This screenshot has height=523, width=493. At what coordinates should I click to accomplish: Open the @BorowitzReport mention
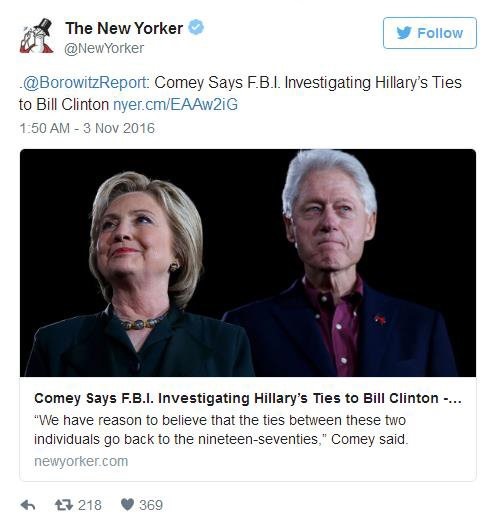click(85, 82)
